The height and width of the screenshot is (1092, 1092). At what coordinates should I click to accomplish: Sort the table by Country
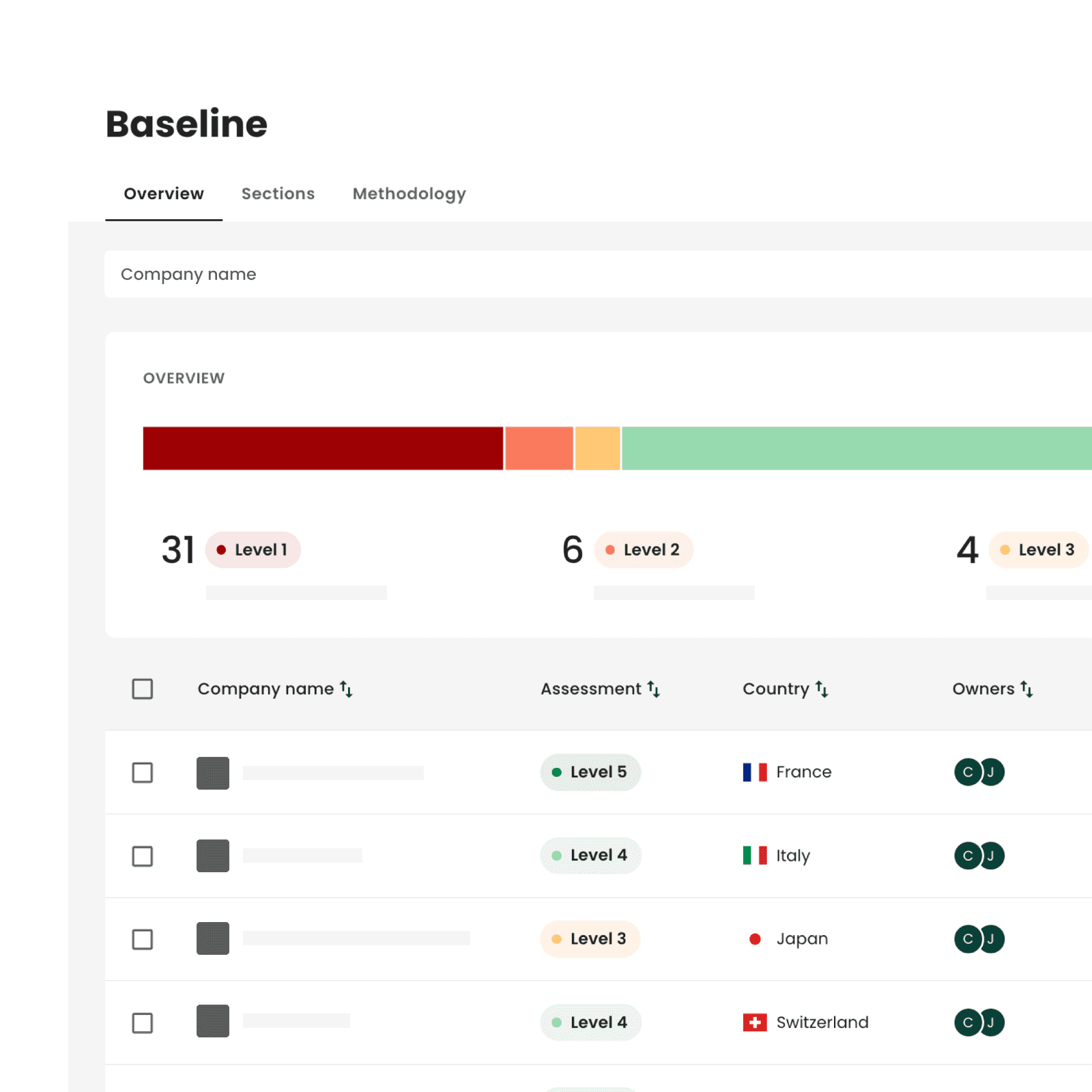coord(822,689)
